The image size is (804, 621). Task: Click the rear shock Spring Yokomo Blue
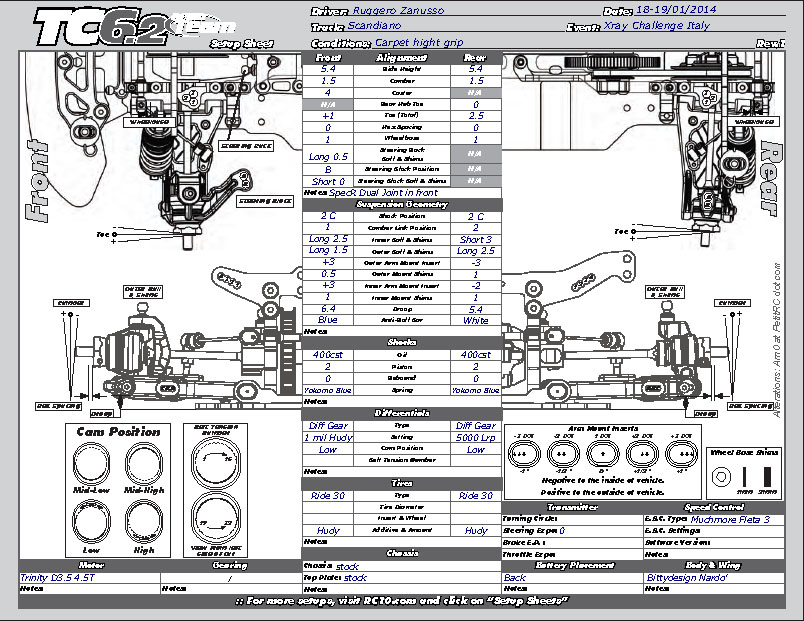(476, 390)
